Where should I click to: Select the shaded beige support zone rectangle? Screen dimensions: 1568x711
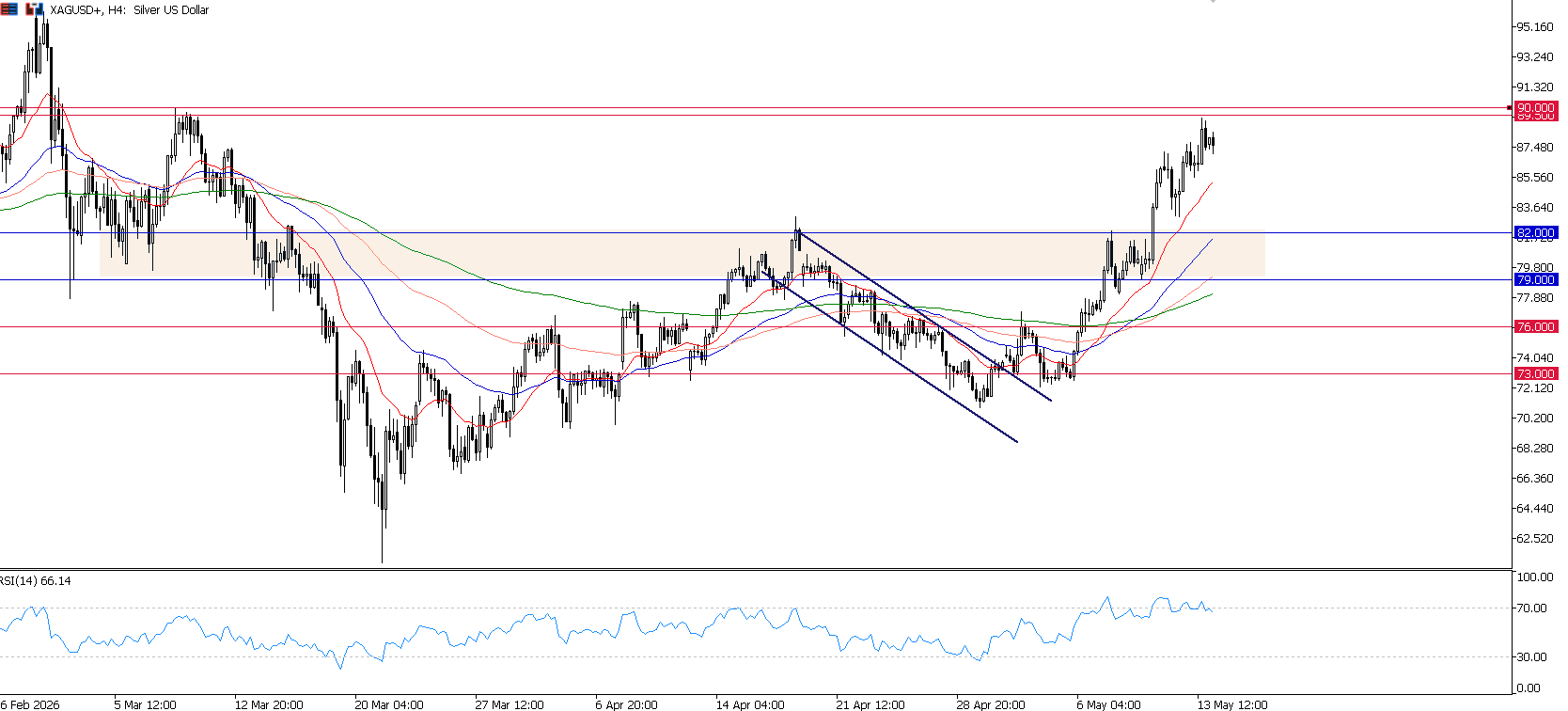click(682, 255)
